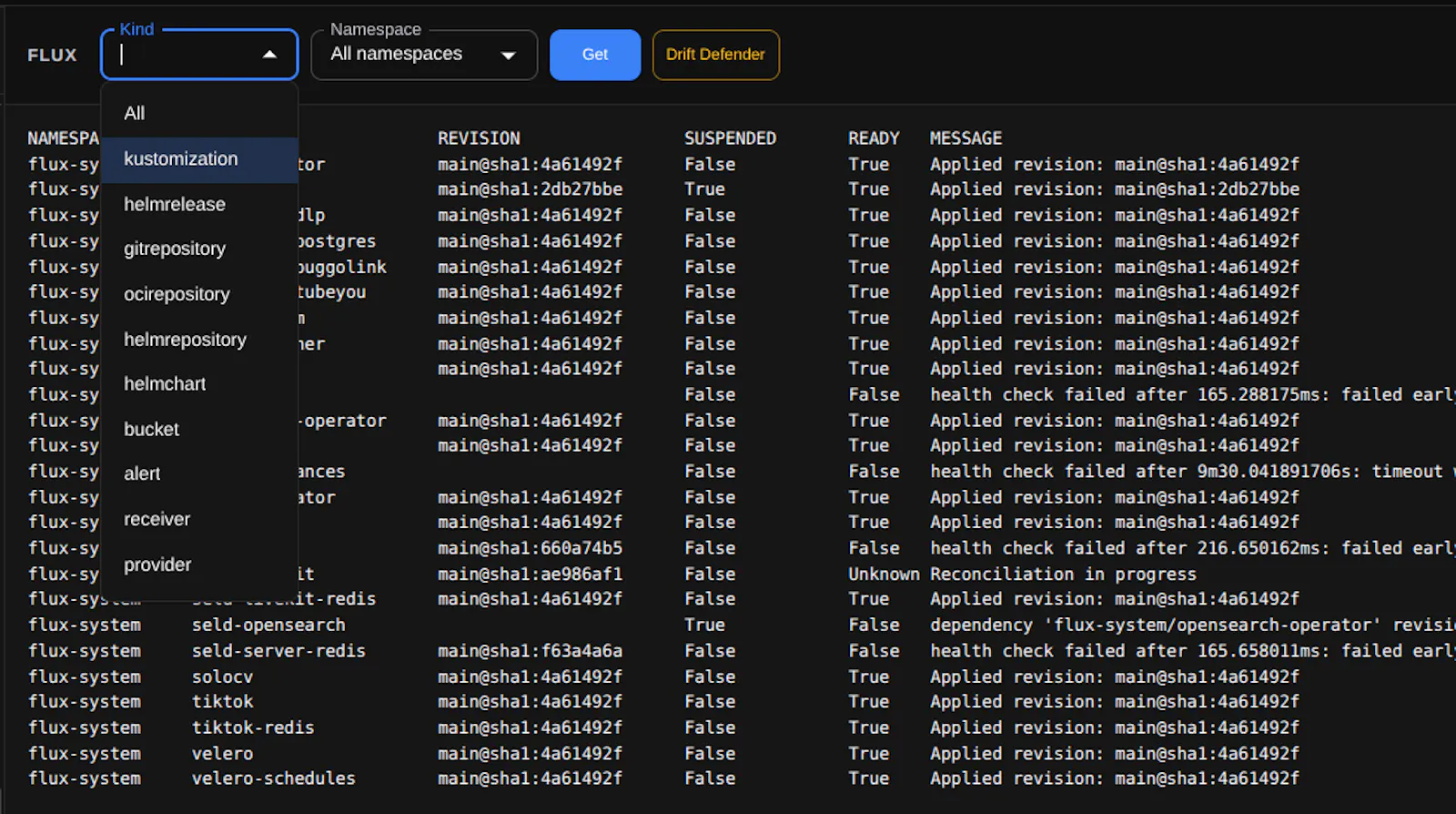Collapse the Kind dropdown arrow

(x=269, y=55)
